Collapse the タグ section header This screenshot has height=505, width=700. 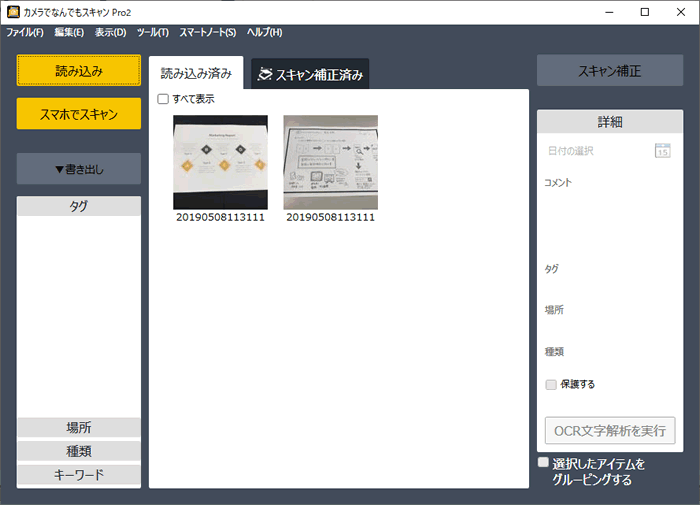tap(79, 206)
